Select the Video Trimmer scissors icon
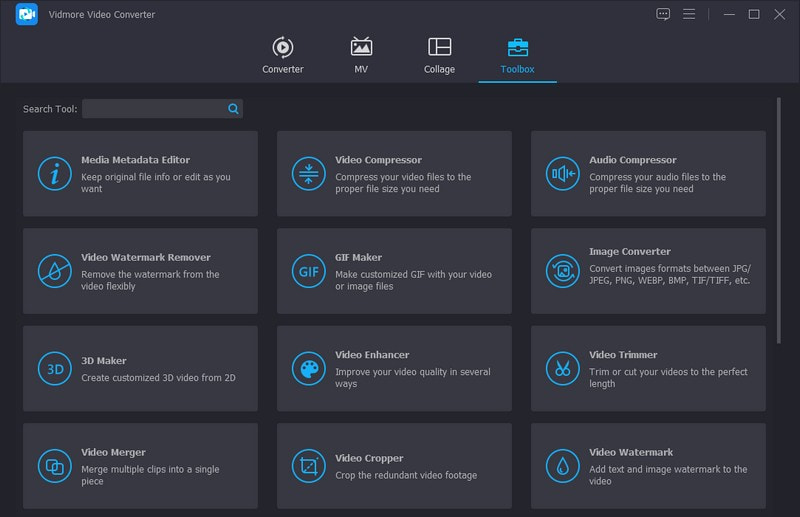800x517 pixels. tap(563, 368)
